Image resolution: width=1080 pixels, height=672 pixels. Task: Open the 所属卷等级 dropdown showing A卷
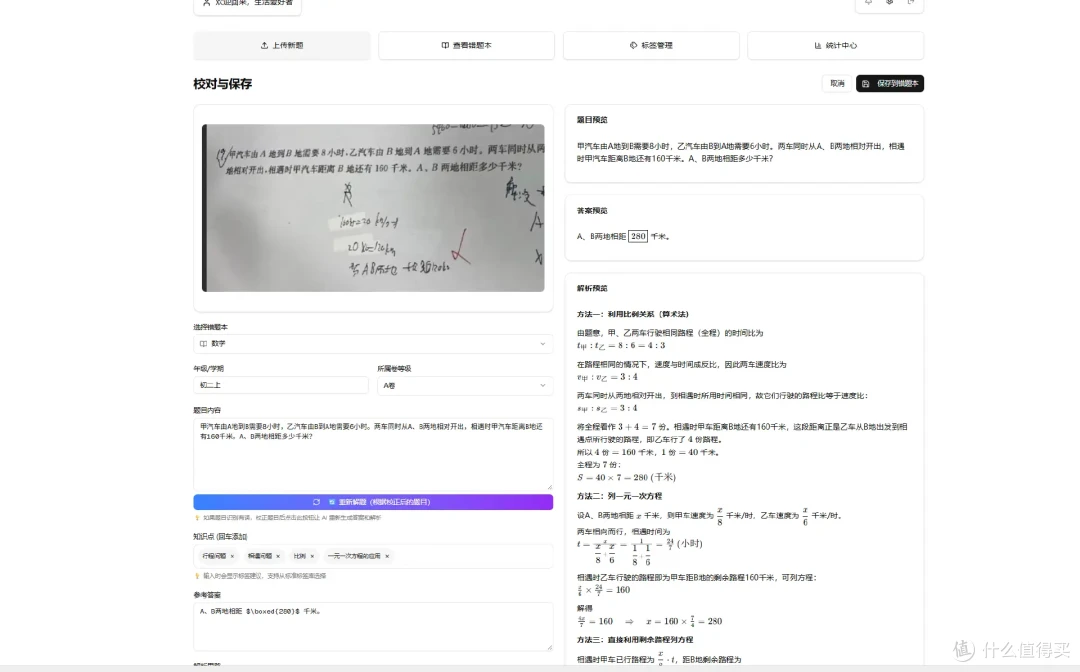click(x=465, y=385)
